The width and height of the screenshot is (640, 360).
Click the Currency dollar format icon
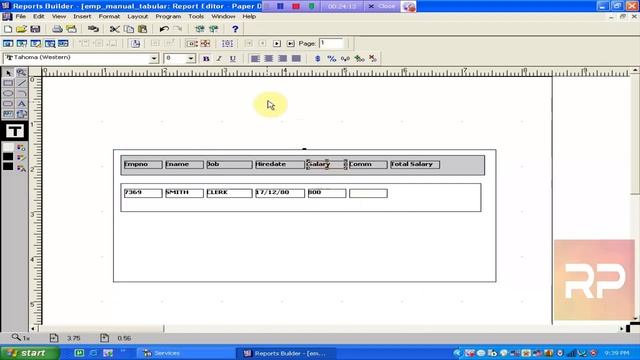point(318,58)
